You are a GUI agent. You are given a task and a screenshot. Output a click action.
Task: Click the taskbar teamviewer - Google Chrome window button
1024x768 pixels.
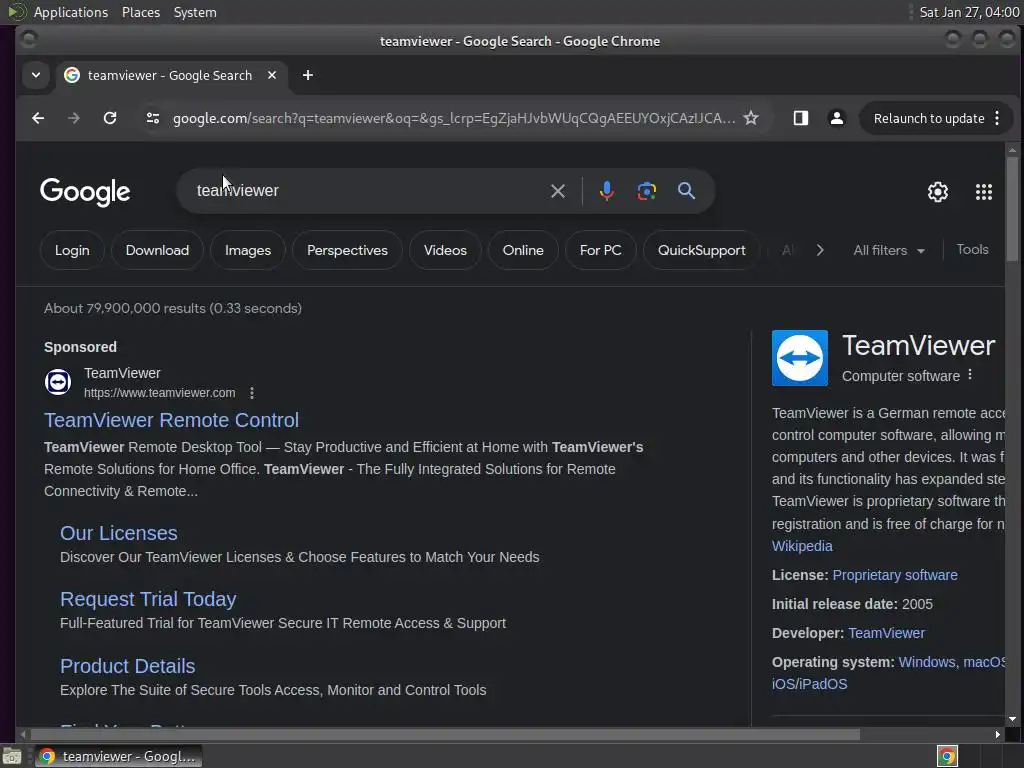tap(118, 756)
